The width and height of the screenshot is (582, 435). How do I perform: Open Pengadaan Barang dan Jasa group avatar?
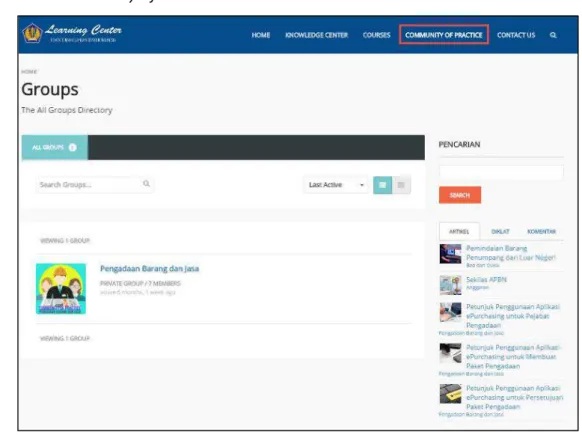click(x=61, y=289)
